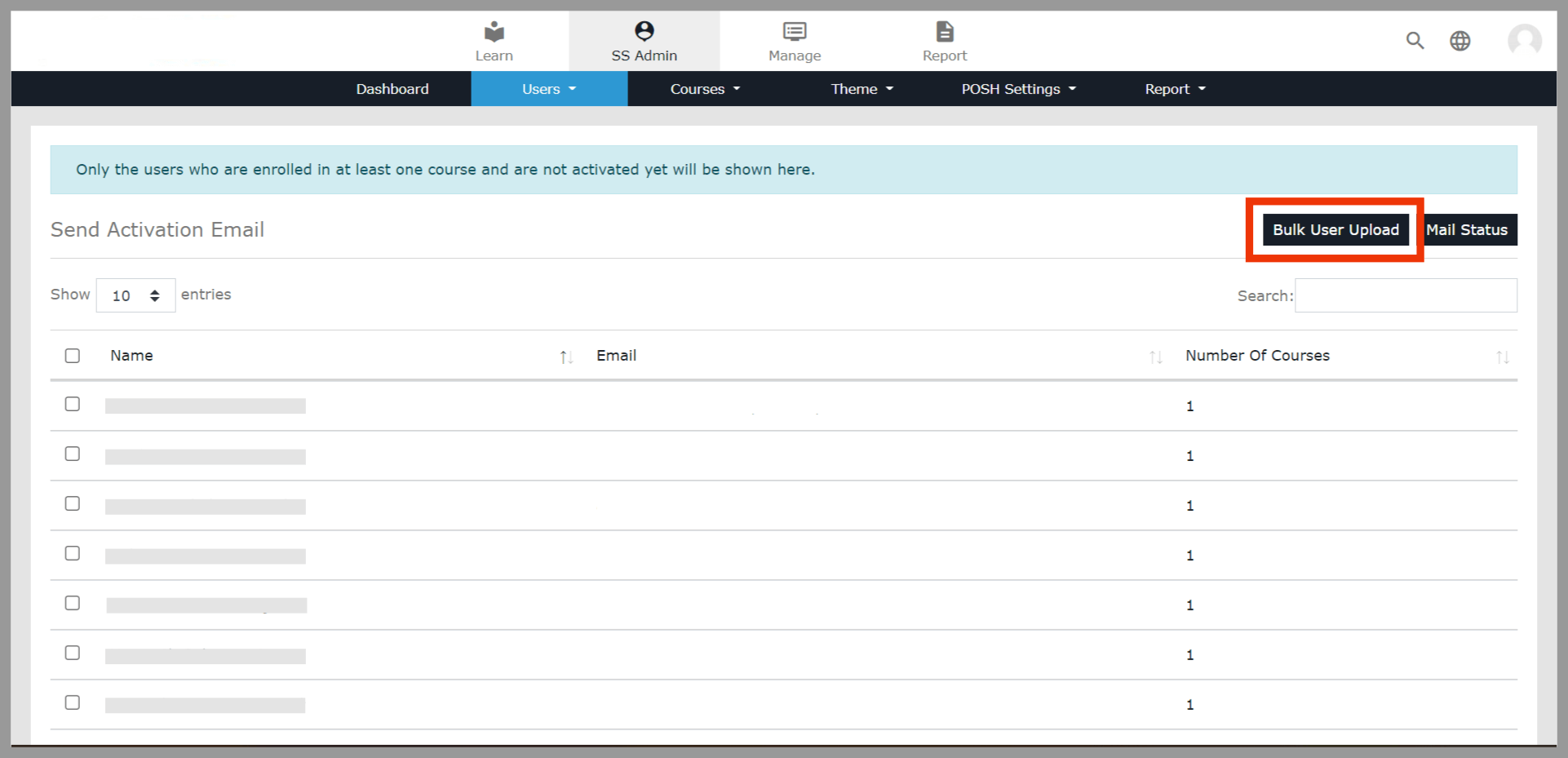Screen dimensions: 1568x758
Task: Focus the table Search input field
Action: (x=1405, y=295)
